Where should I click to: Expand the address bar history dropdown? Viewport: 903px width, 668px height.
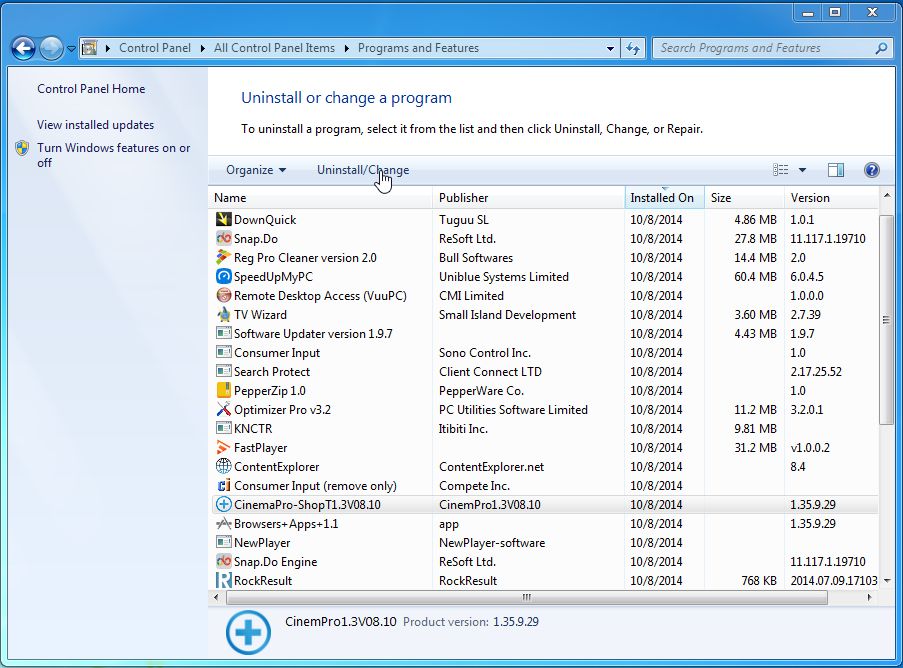pos(611,48)
